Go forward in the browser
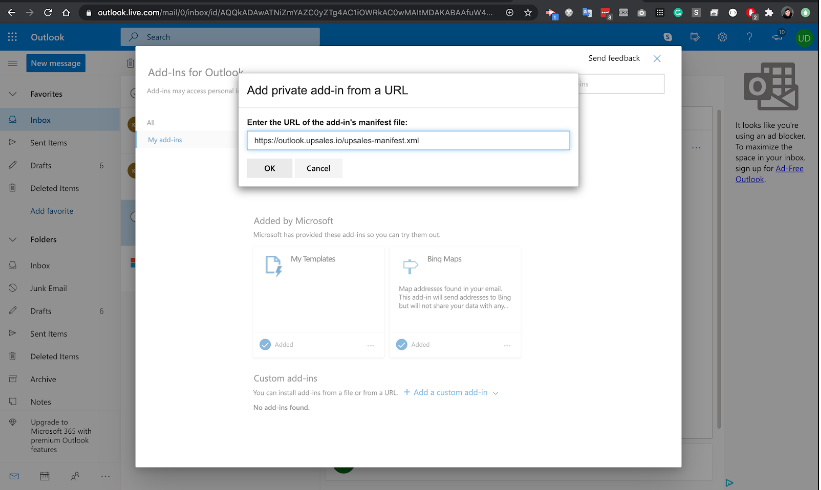The height and width of the screenshot is (490, 821). point(29,12)
